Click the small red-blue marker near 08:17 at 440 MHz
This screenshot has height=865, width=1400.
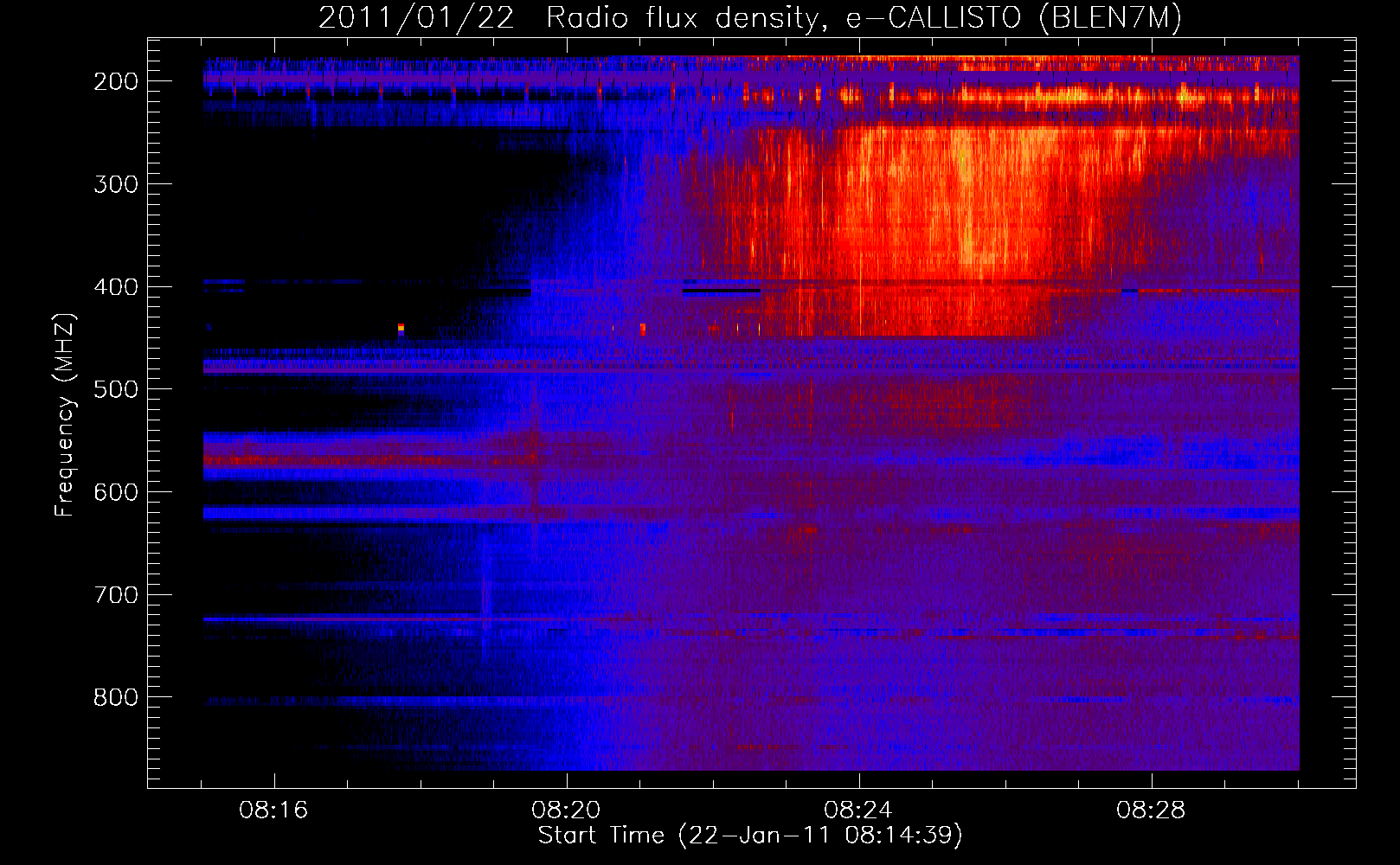tap(401, 330)
